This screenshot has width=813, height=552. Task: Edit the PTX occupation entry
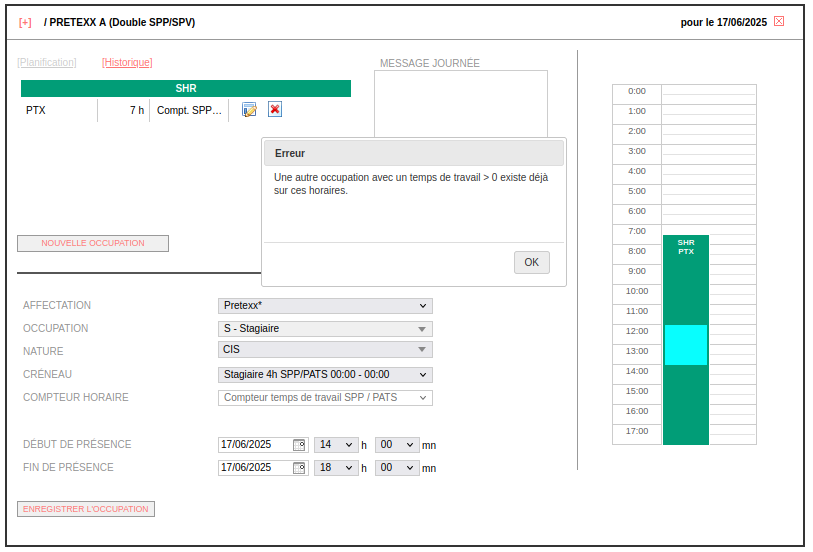[249, 109]
